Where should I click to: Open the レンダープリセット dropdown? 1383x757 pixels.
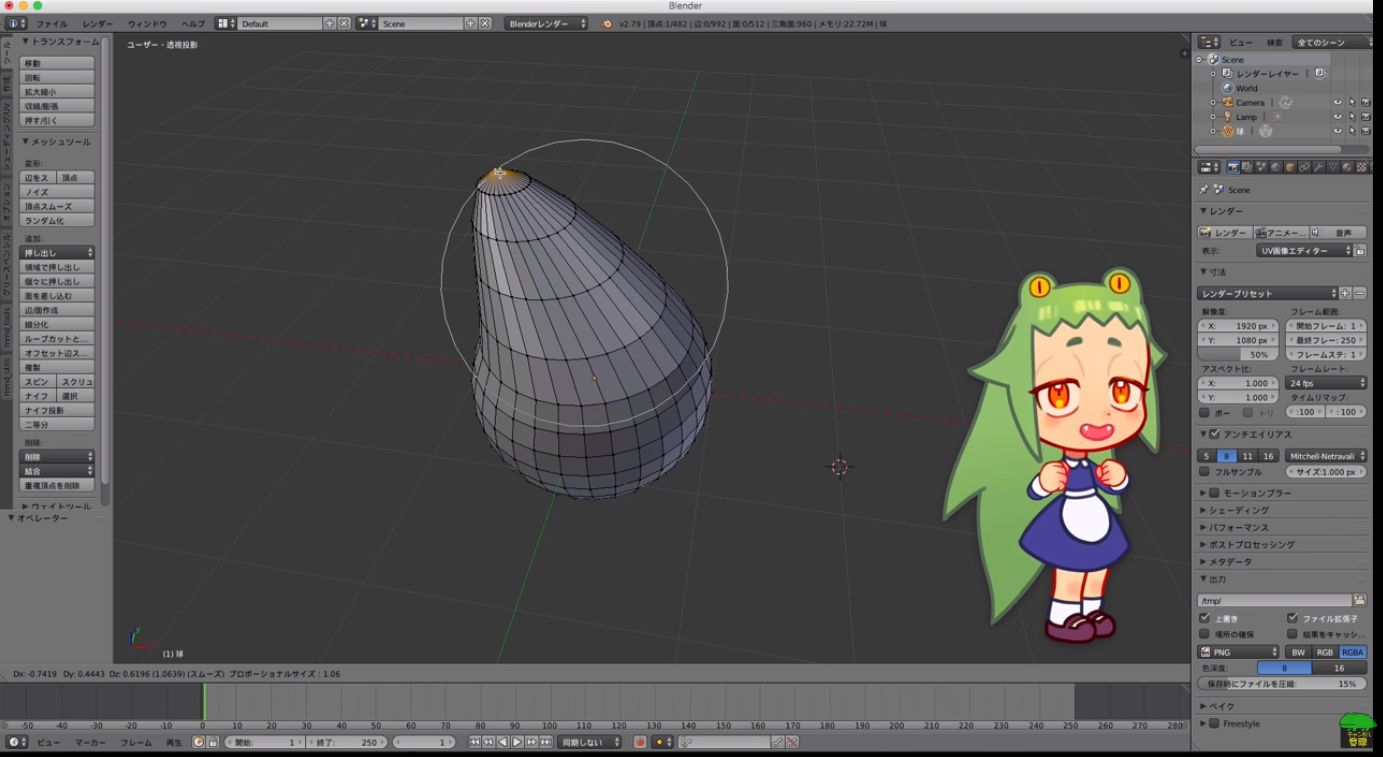click(1267, 293)
